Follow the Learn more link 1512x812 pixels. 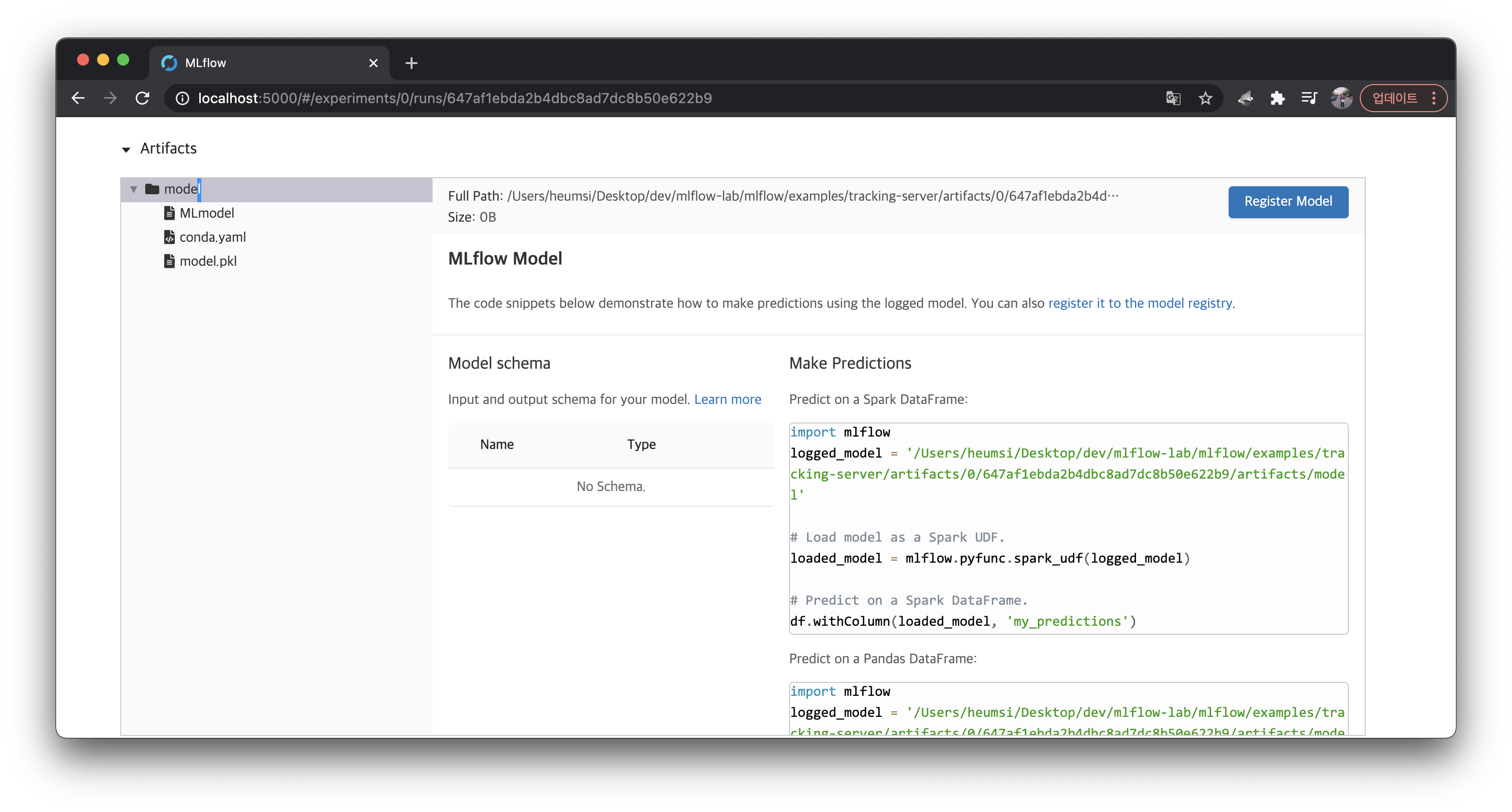pos(727,399)
